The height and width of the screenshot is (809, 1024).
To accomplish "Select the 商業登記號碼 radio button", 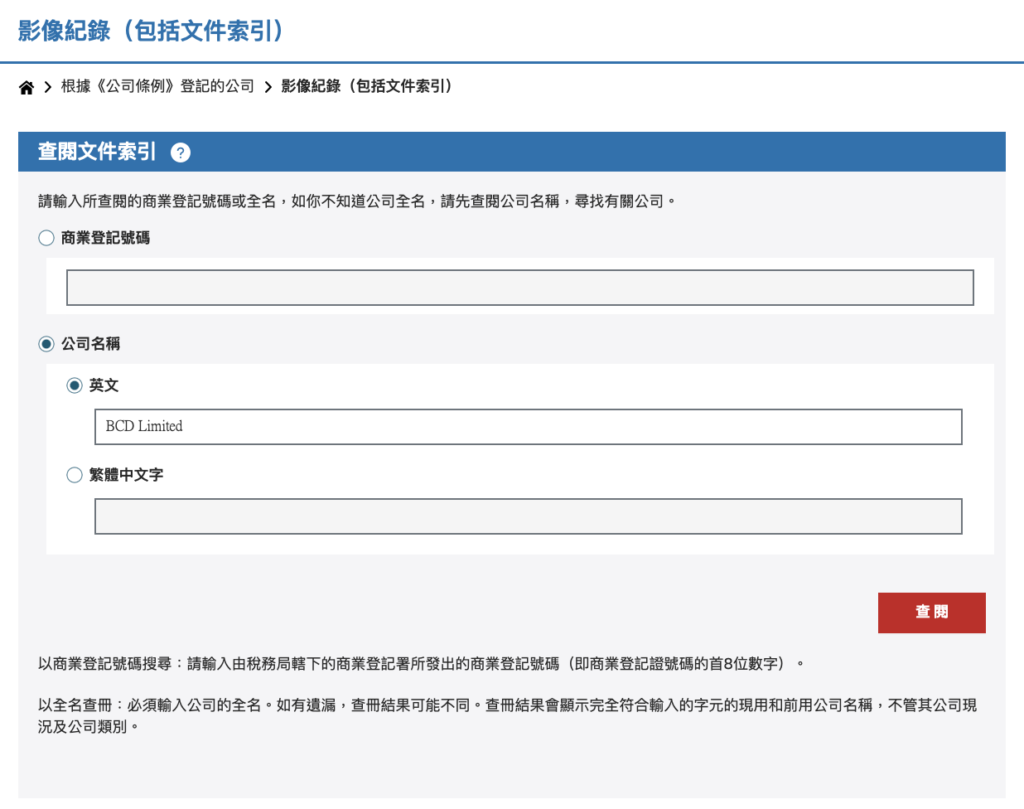I will [46, 238].
